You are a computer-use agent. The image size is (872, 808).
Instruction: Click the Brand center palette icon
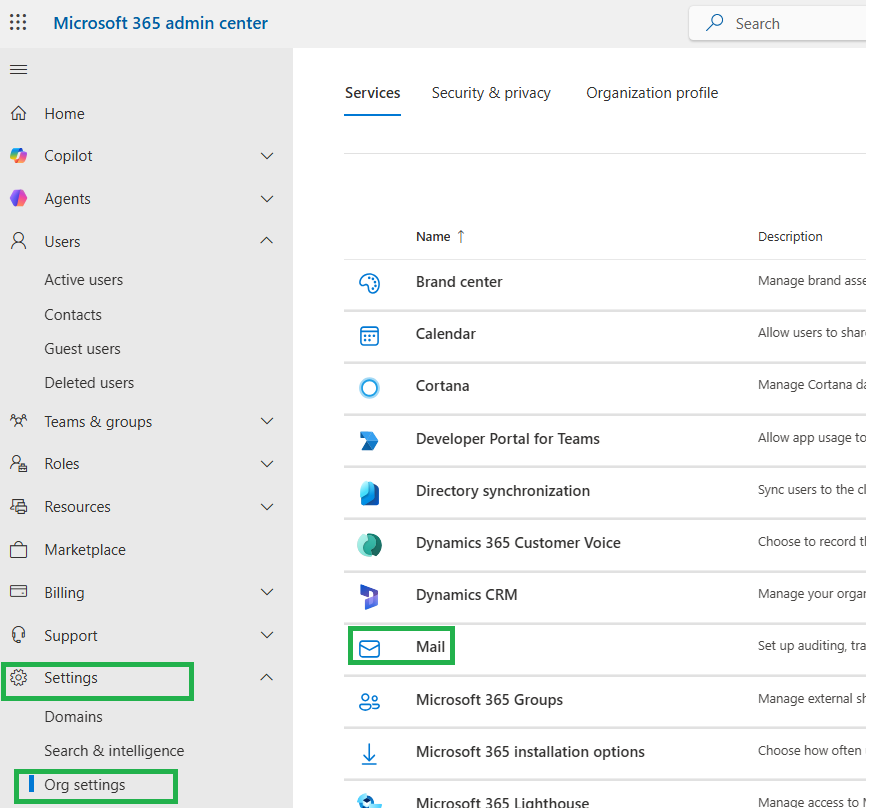[x=369, y=283]
